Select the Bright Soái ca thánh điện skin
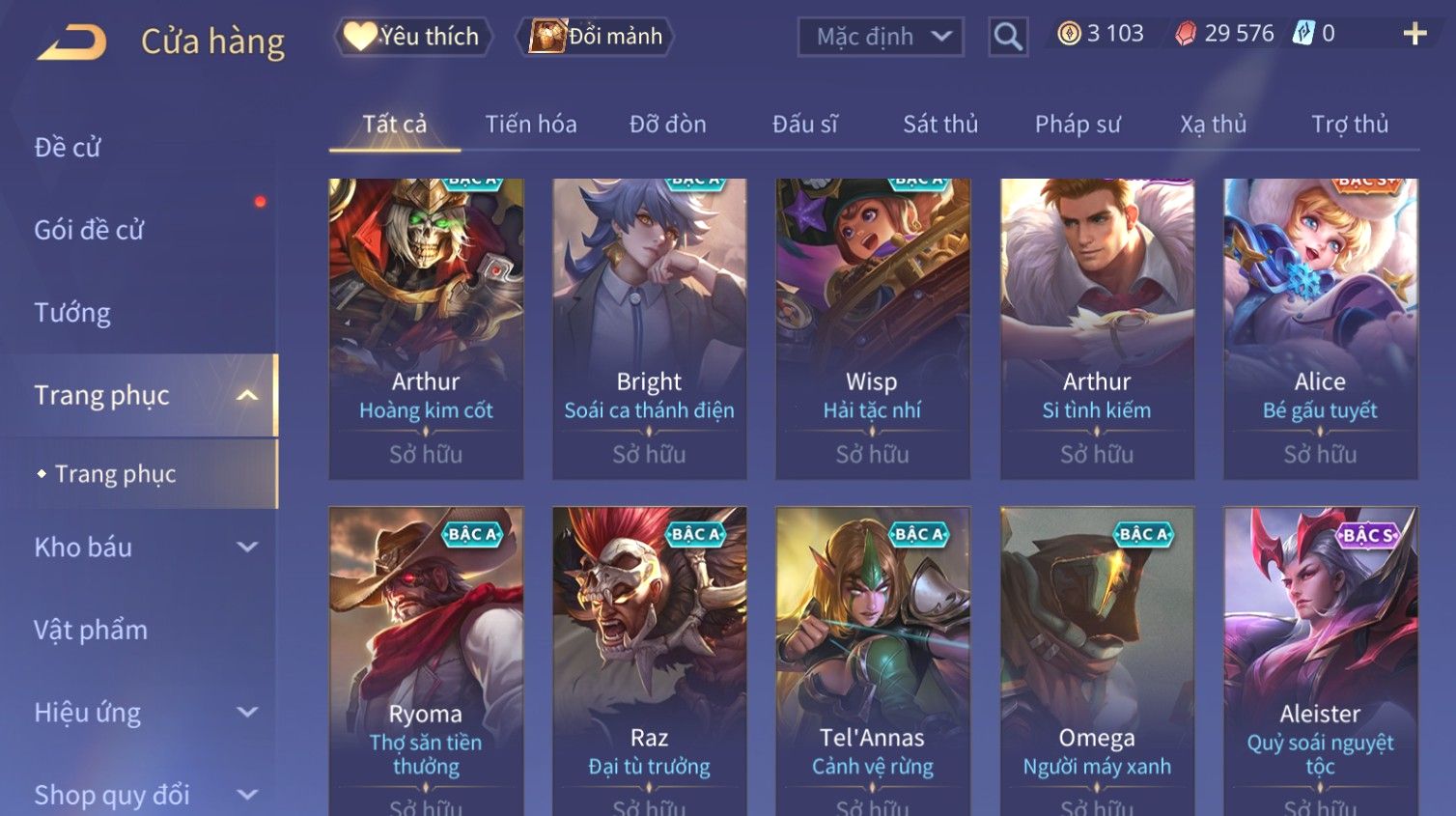This screenshot has width=1456, height=816. click(649, 328)
